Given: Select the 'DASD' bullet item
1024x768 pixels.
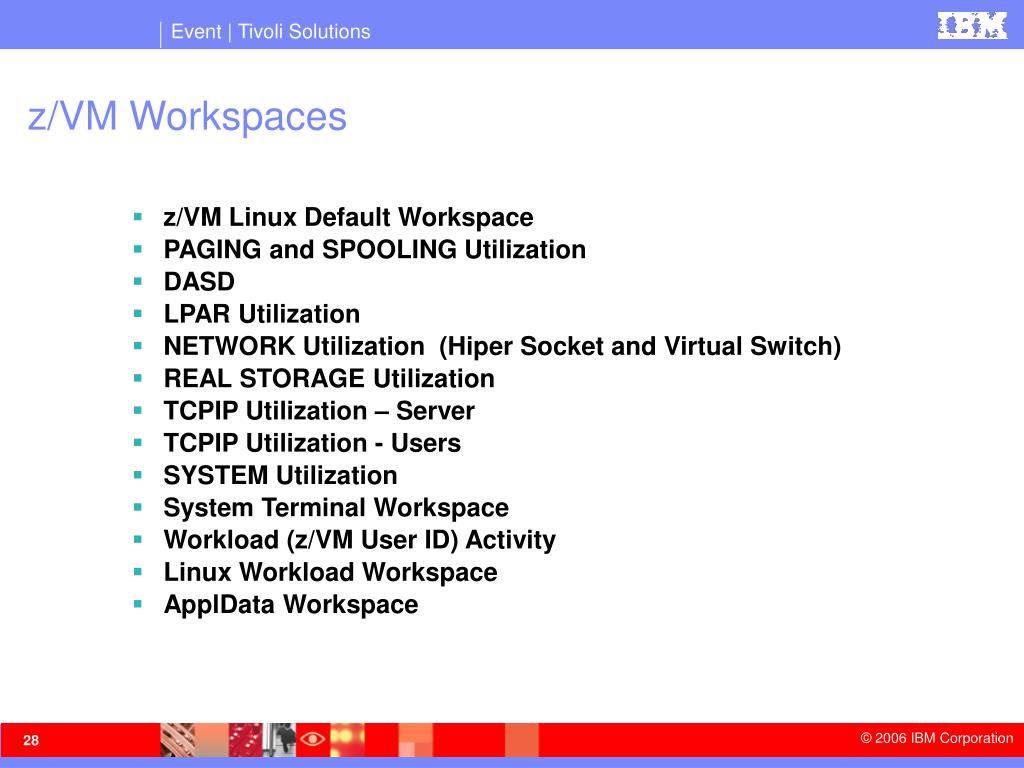Looking at the screenshot, I should pyautogui.click(x=199, y=281).
